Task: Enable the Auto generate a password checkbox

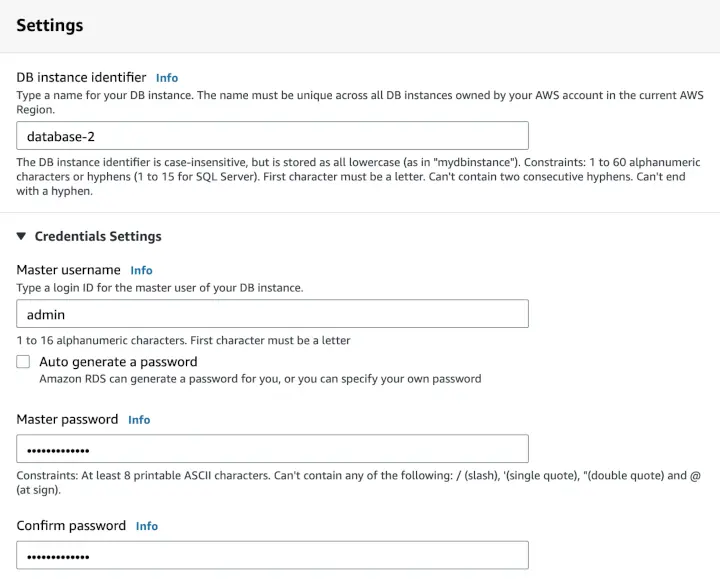Action: click(x=23, y=362)
